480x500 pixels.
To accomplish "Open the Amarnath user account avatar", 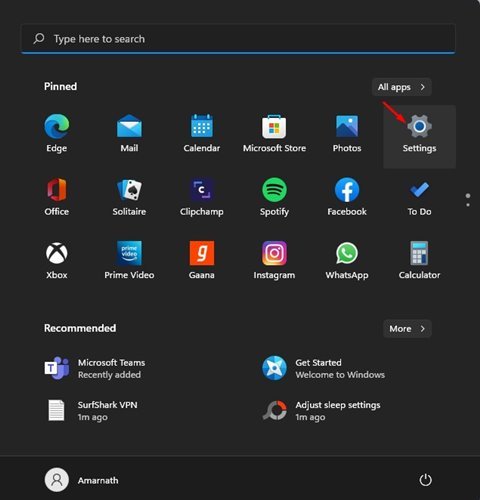I will pyautogui.click(x=57, y=480).
